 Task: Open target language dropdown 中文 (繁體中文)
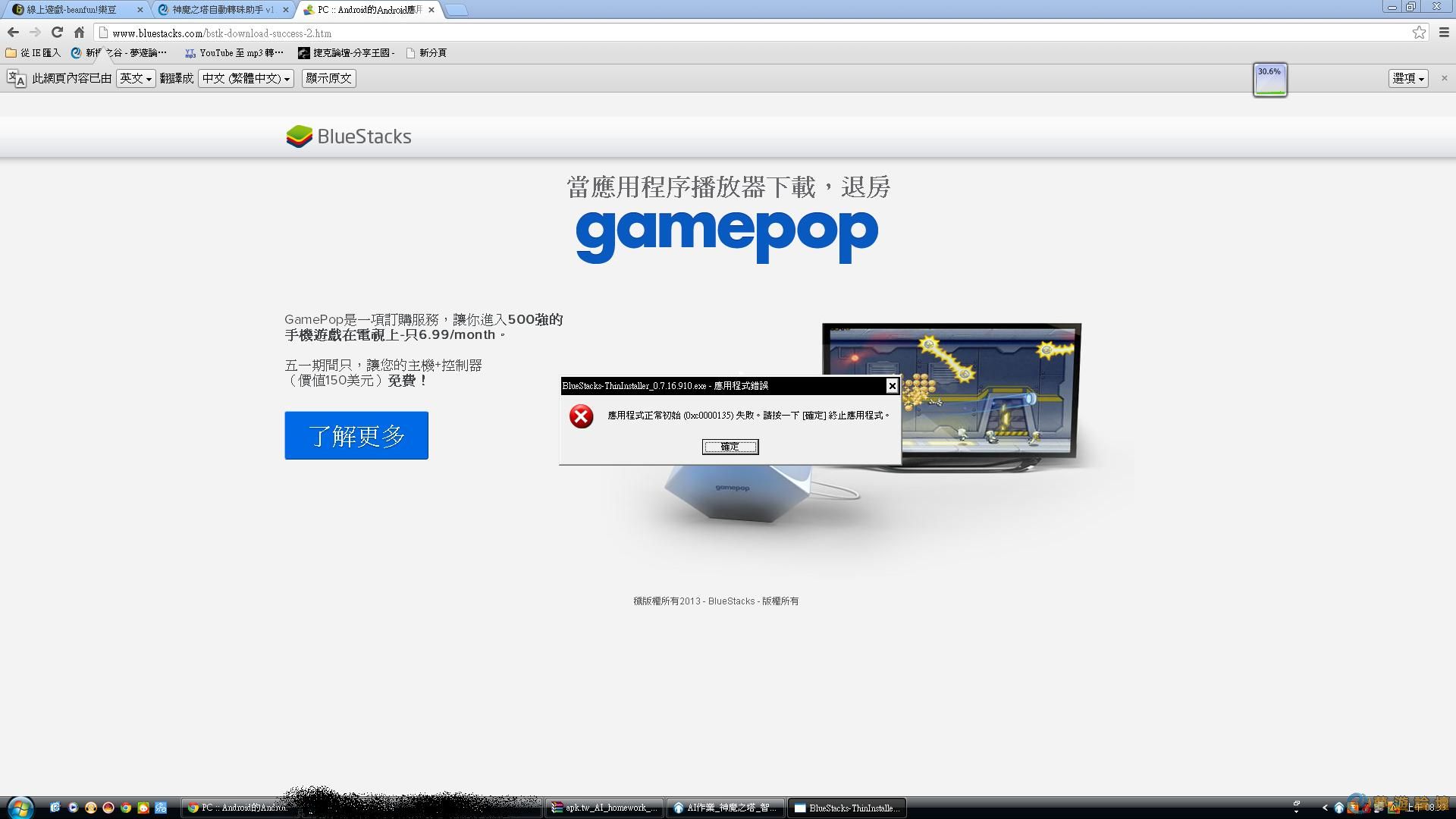point(246,78)
